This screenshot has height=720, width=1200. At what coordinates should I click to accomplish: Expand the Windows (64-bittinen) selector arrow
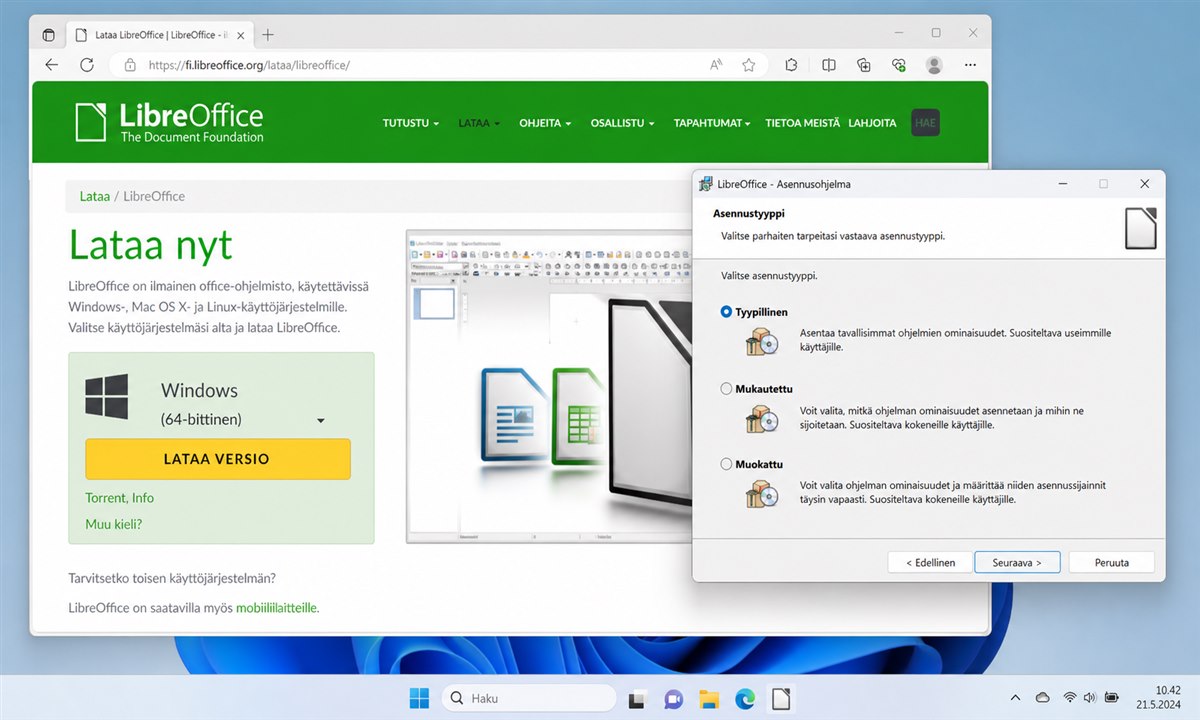tap(320, 421)
